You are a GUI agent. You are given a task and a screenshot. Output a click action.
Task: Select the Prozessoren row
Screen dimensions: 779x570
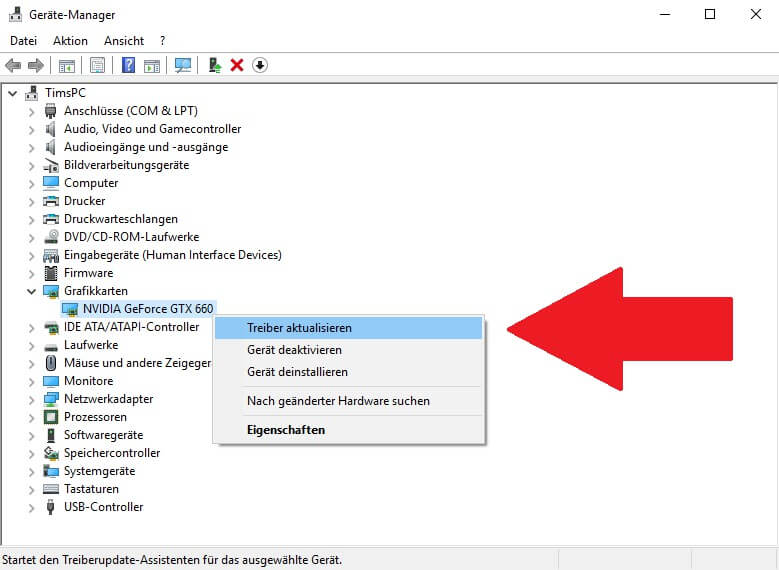click(x=95, y=417)
